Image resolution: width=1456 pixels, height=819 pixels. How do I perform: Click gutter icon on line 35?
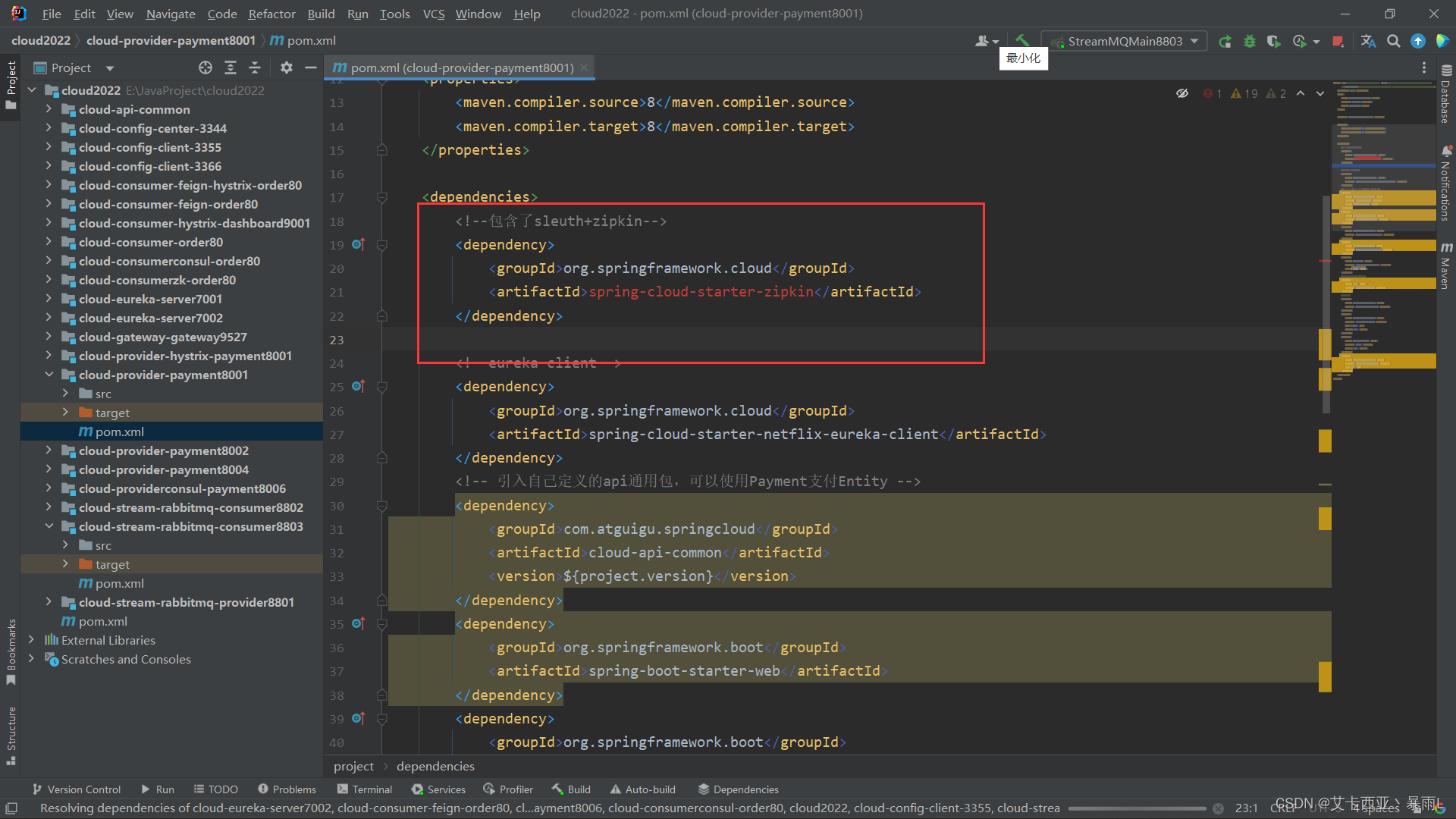point(359,623)
